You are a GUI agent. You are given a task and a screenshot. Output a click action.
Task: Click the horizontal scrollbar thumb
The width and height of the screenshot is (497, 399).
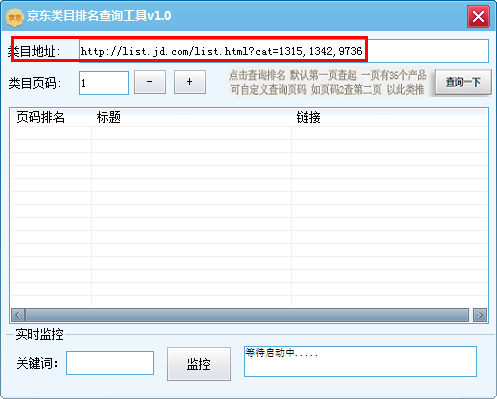click(x=247, y=315)
